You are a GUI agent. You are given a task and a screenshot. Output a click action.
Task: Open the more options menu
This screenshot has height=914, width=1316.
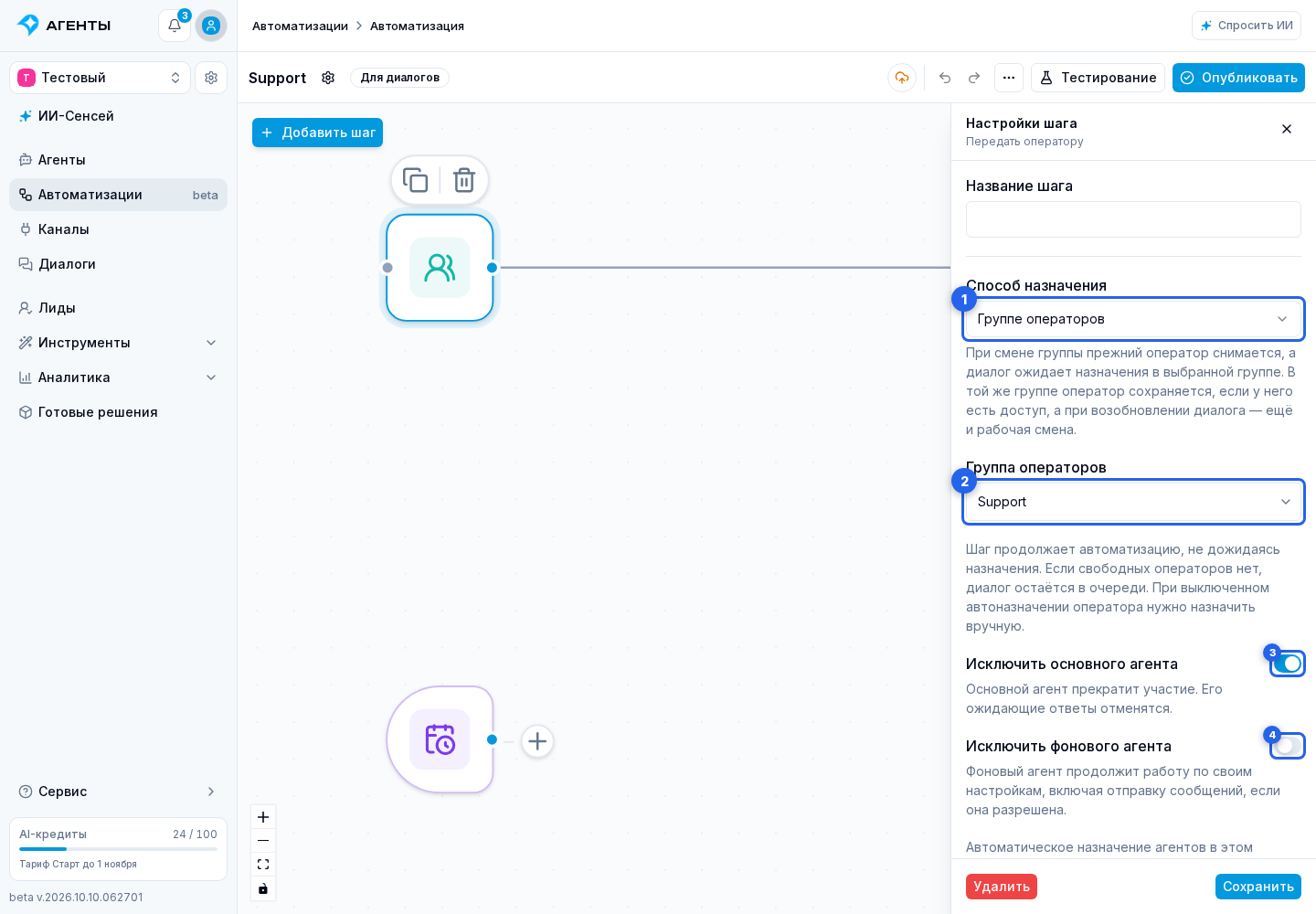coord(1009,78)
